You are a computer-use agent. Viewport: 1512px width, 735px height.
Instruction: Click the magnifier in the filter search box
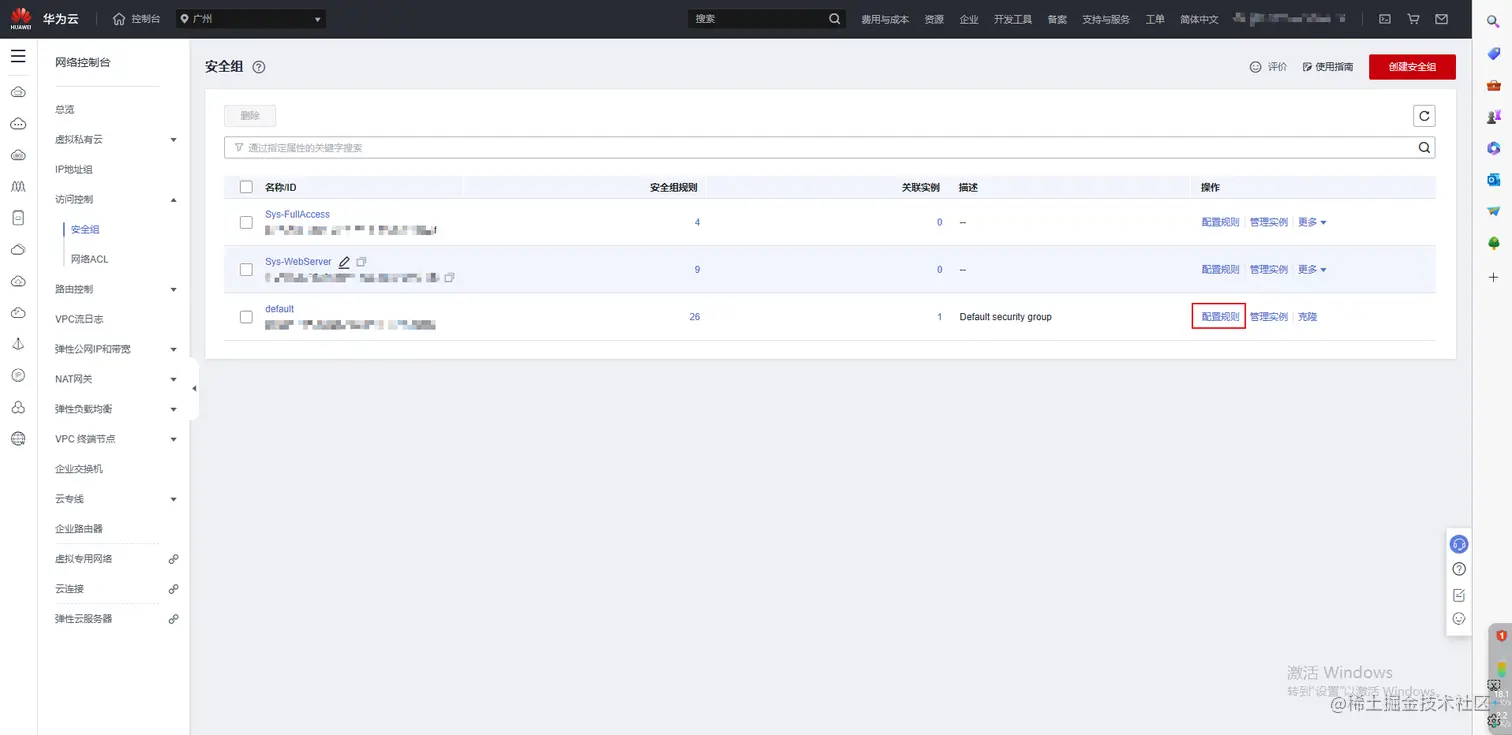point(1425,147)
